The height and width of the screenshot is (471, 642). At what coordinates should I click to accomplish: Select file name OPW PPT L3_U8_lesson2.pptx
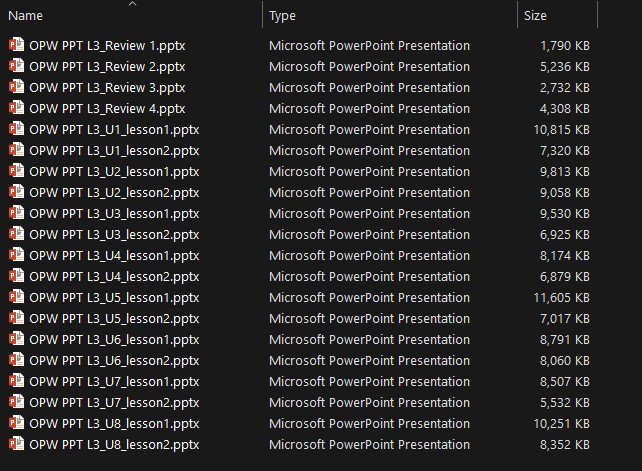click(114, 444)
